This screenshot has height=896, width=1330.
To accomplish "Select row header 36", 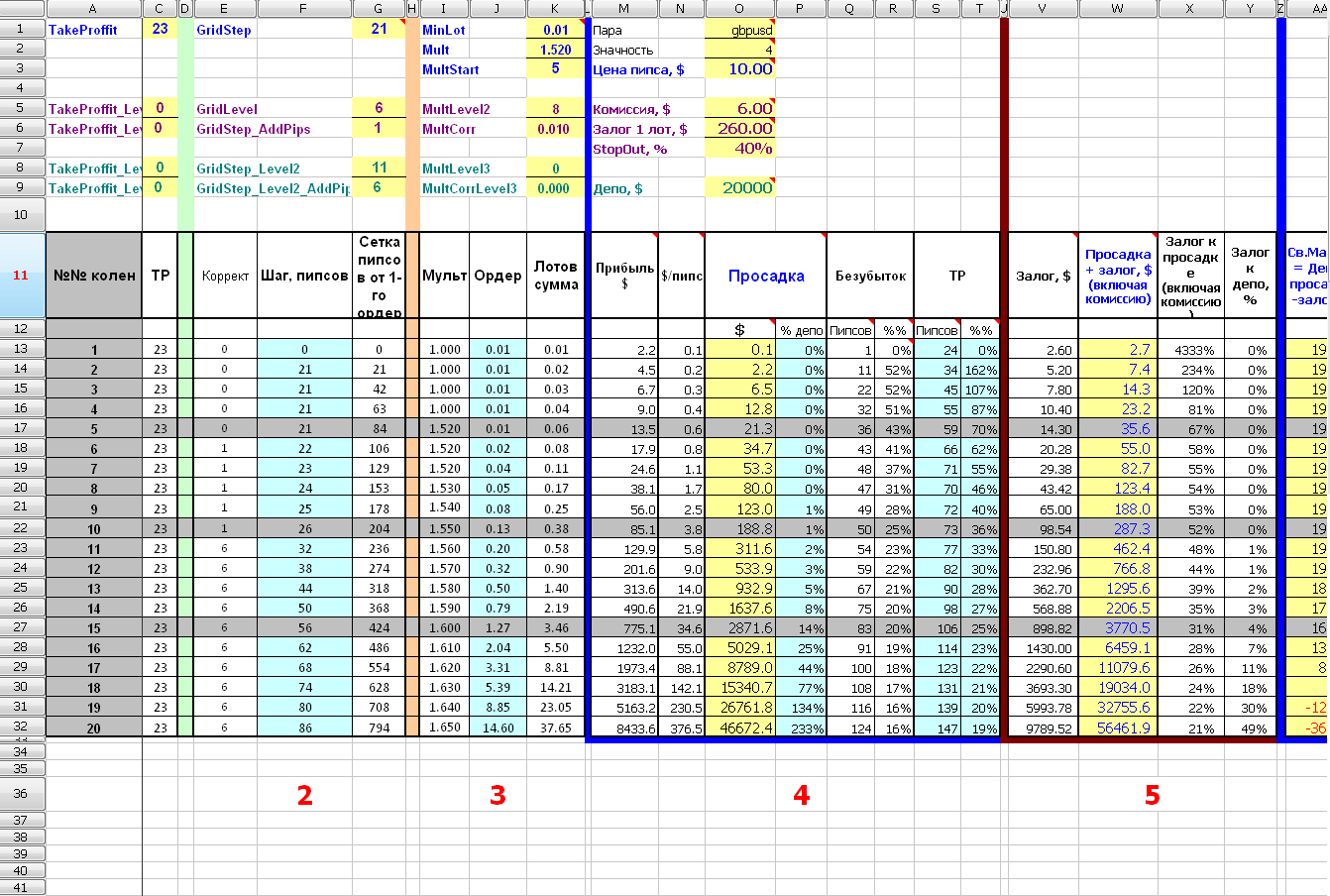I will [x=22, y=794].
